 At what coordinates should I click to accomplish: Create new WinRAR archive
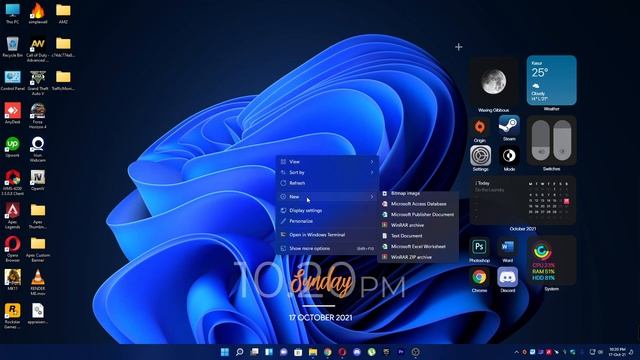418,225
